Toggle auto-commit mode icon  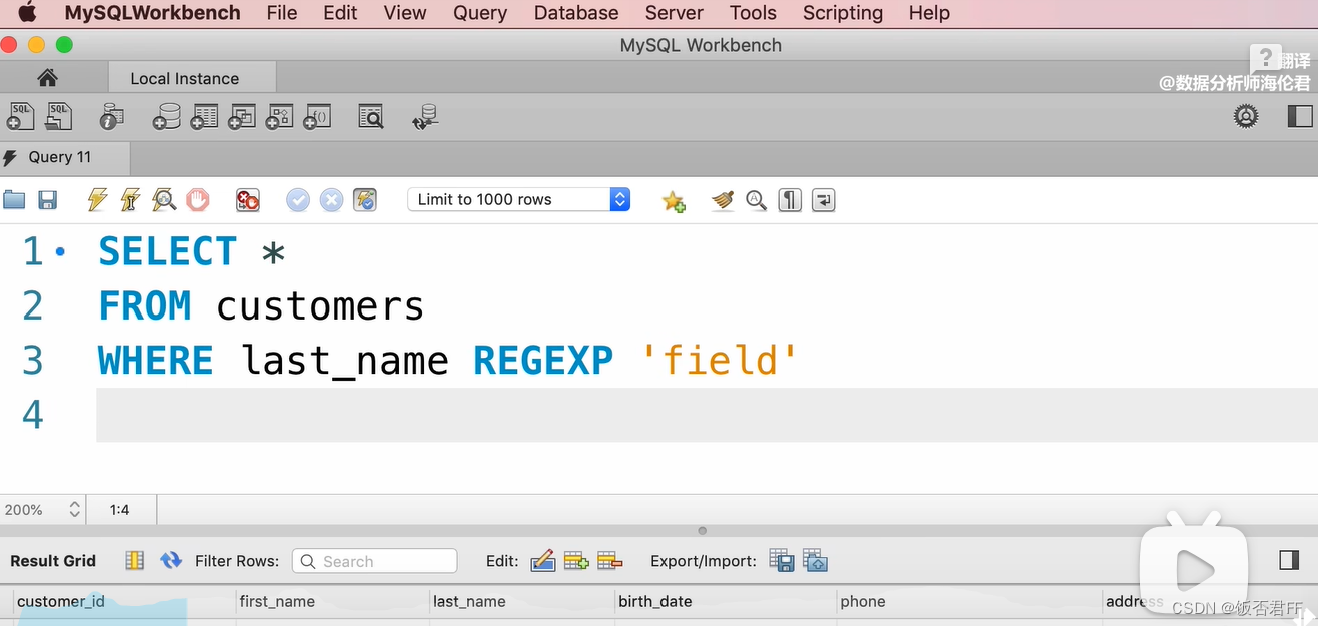[x=365, y=200]
